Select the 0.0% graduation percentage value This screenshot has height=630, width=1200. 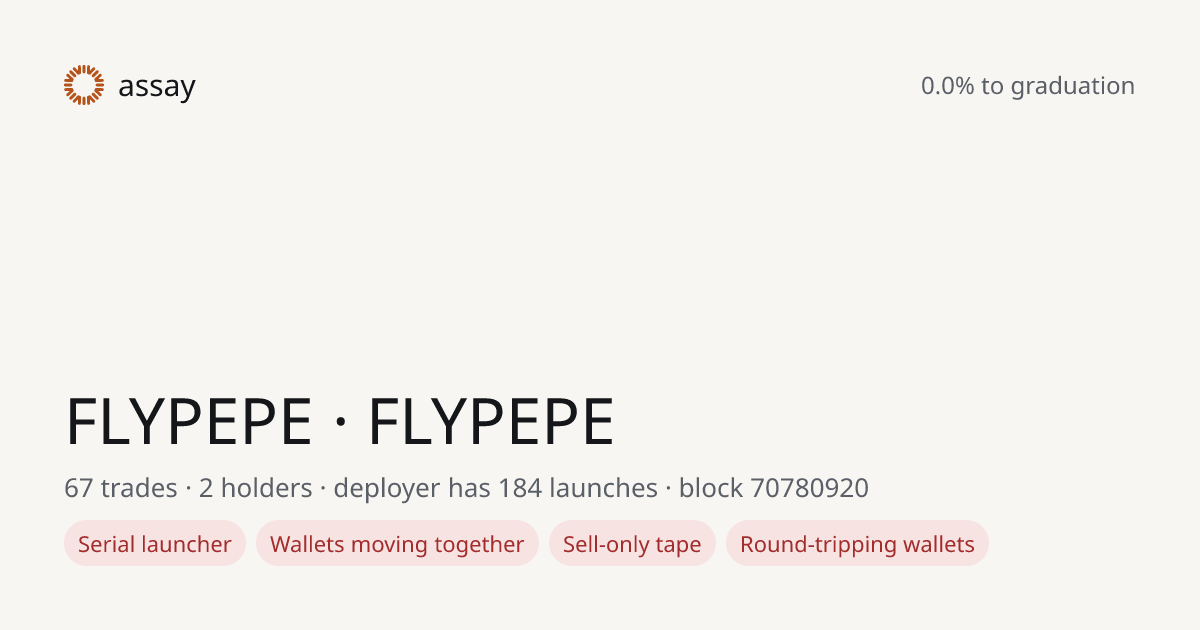point(948,86)
